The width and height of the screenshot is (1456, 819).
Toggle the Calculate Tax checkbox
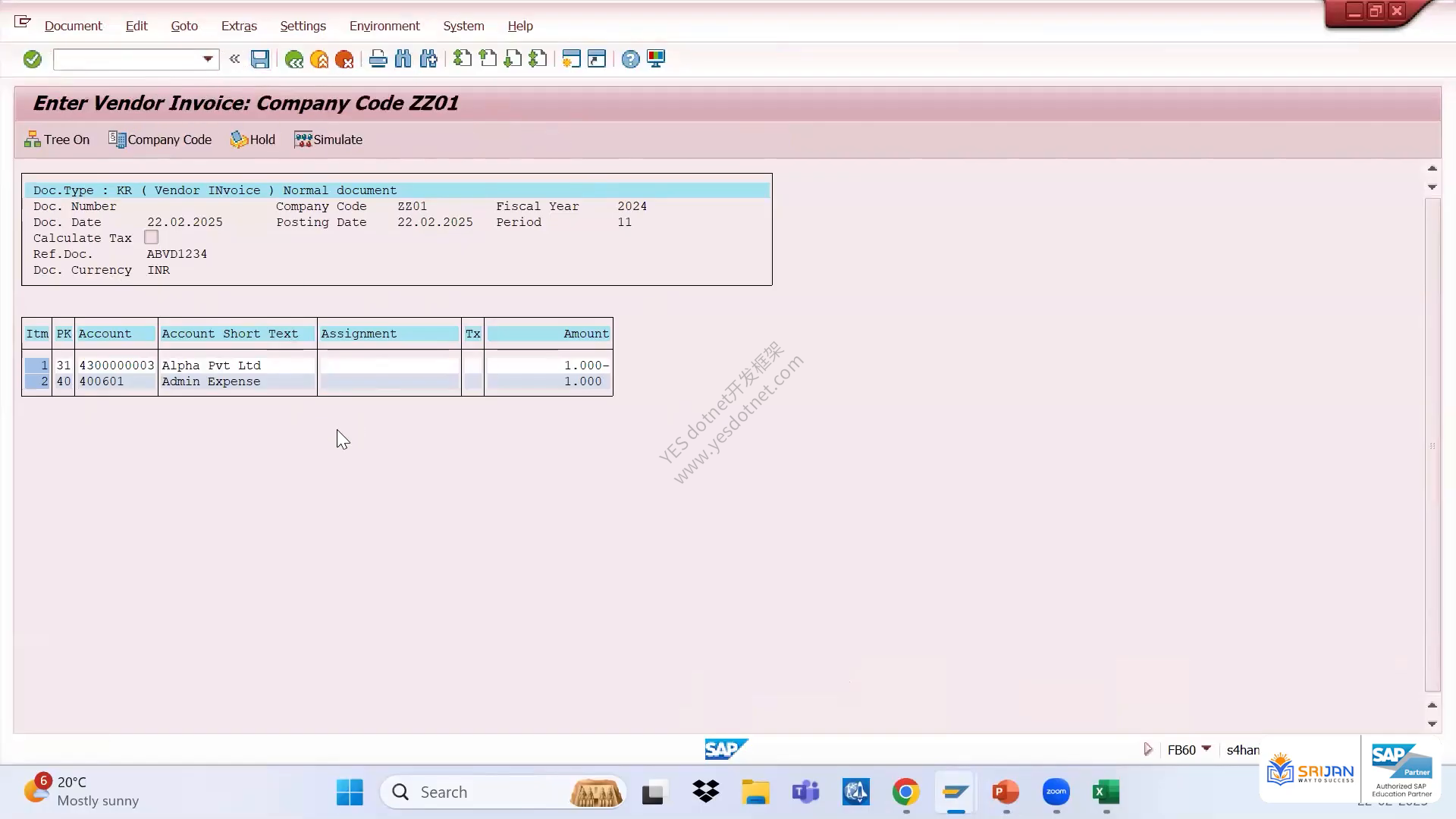click(152, 237)
